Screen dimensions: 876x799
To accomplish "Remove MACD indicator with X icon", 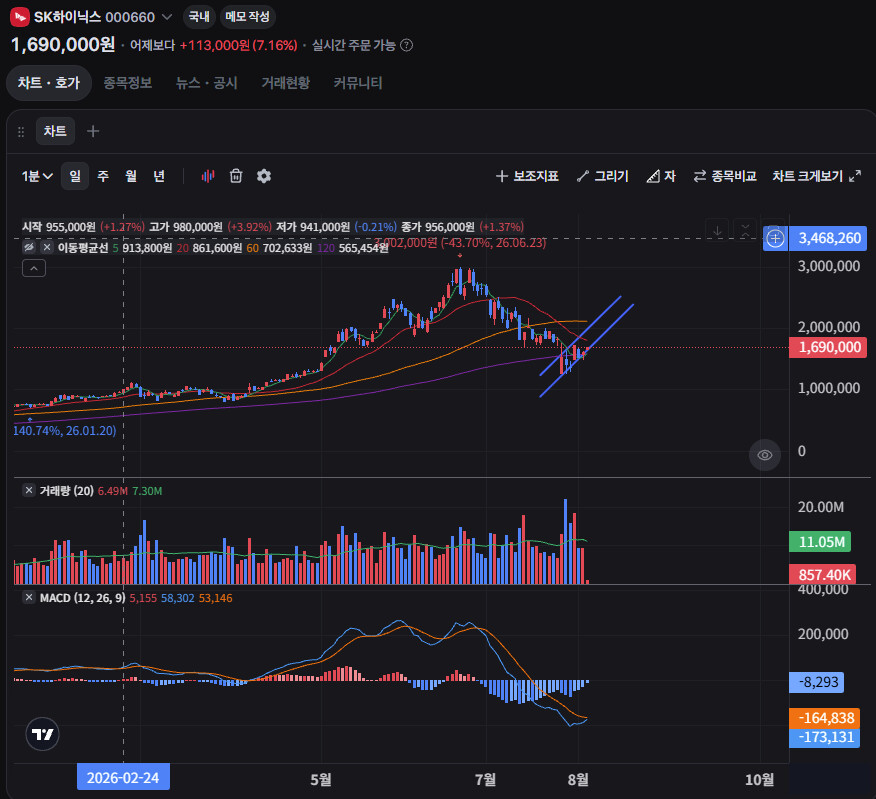I will (x=29, y=598).
